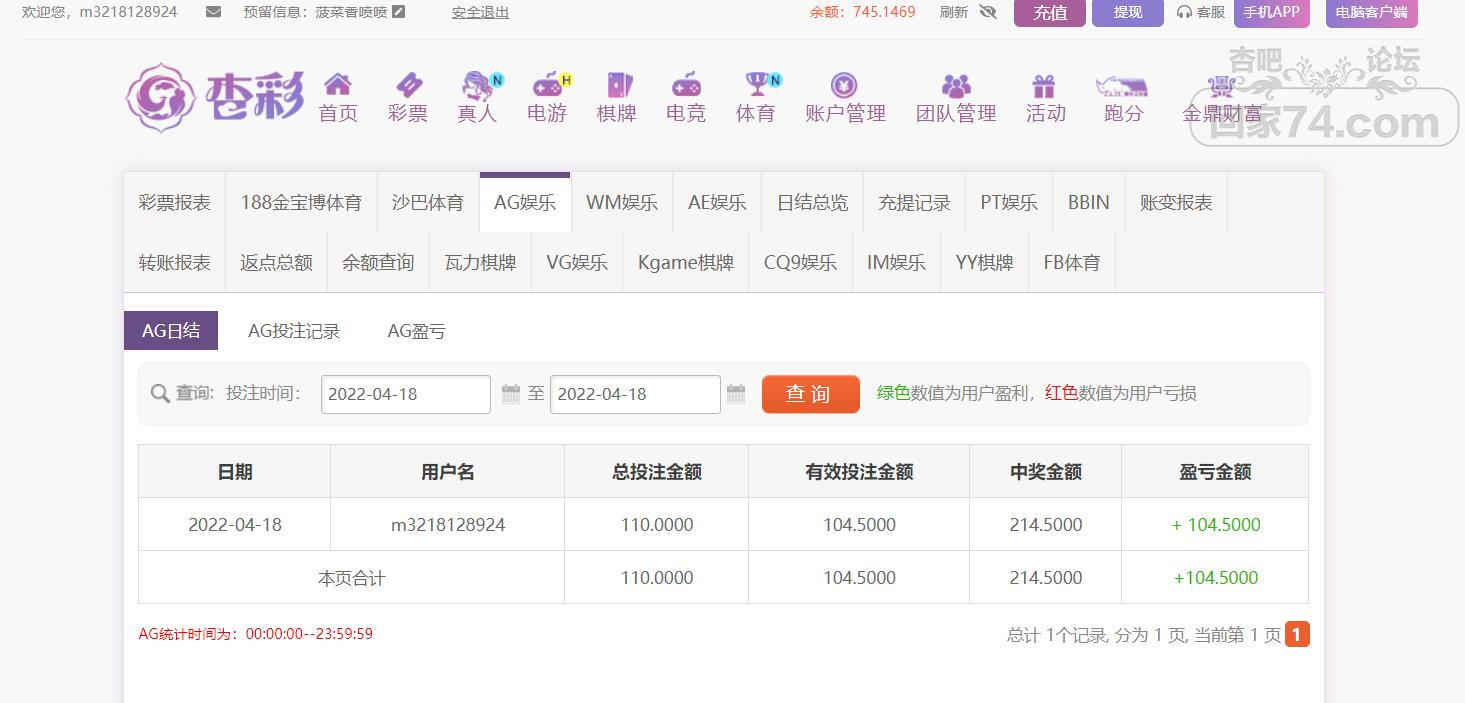
Task: Click username cell m3218128924 in table
Action: pos(448,525)
